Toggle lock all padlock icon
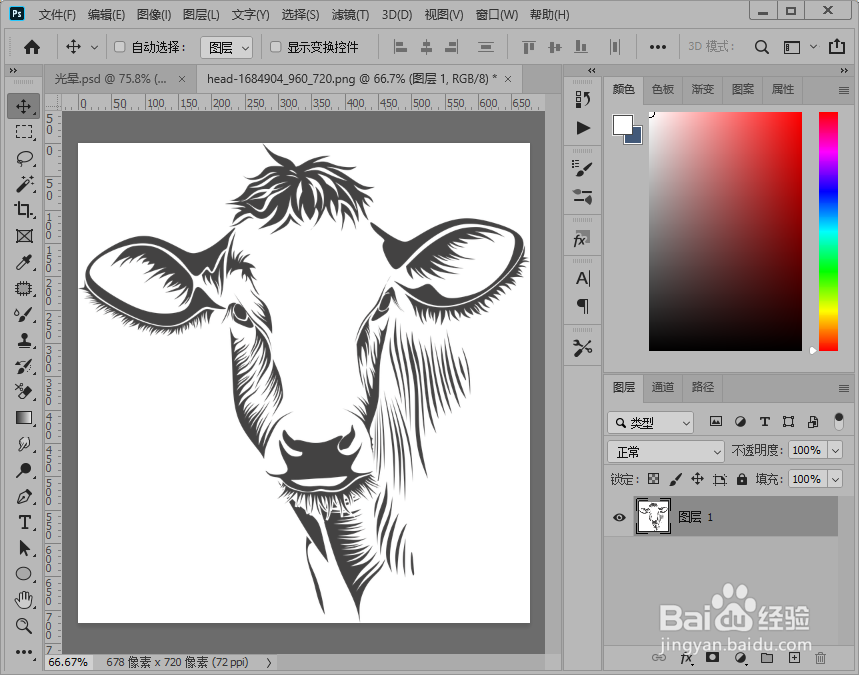 (742, 479)
